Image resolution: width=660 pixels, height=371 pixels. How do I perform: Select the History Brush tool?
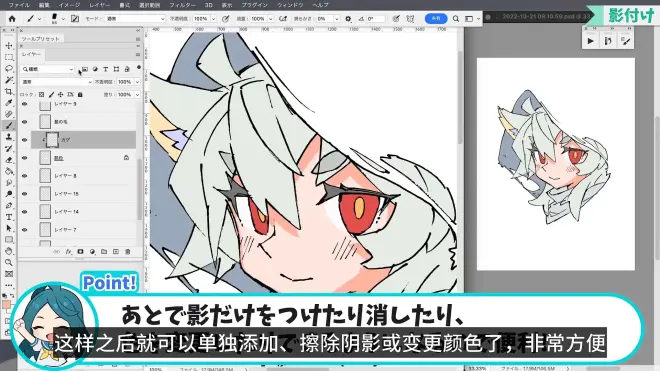(9, 149)
